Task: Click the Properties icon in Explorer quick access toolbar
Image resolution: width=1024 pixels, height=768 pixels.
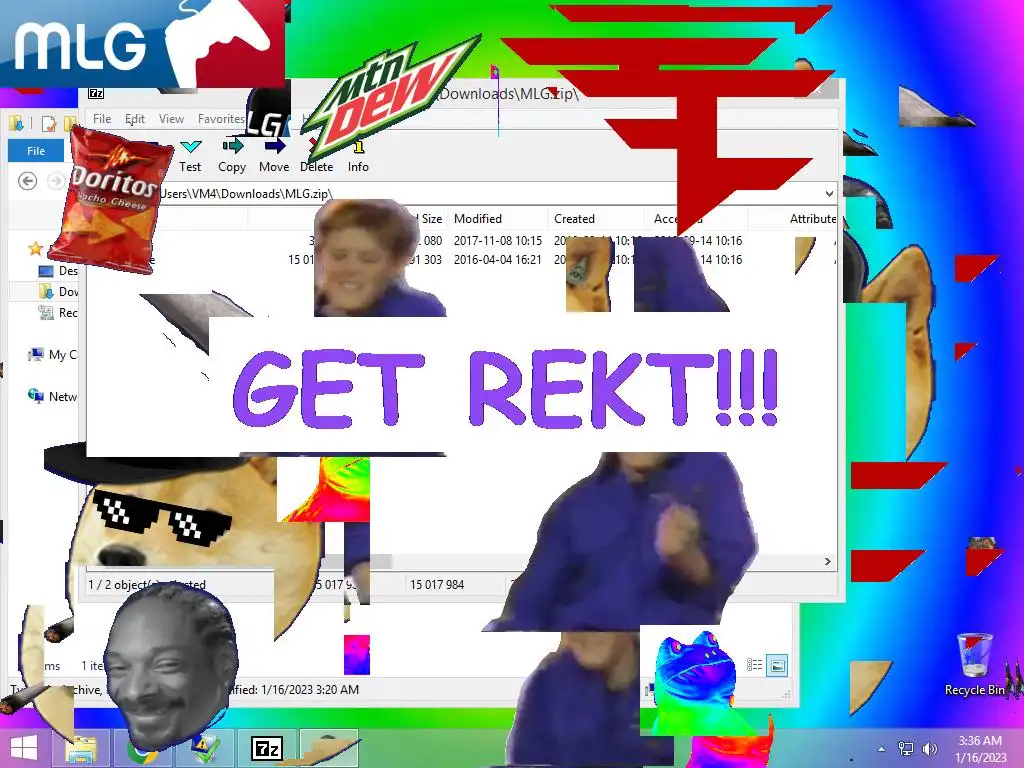Action: coord(49,123)
